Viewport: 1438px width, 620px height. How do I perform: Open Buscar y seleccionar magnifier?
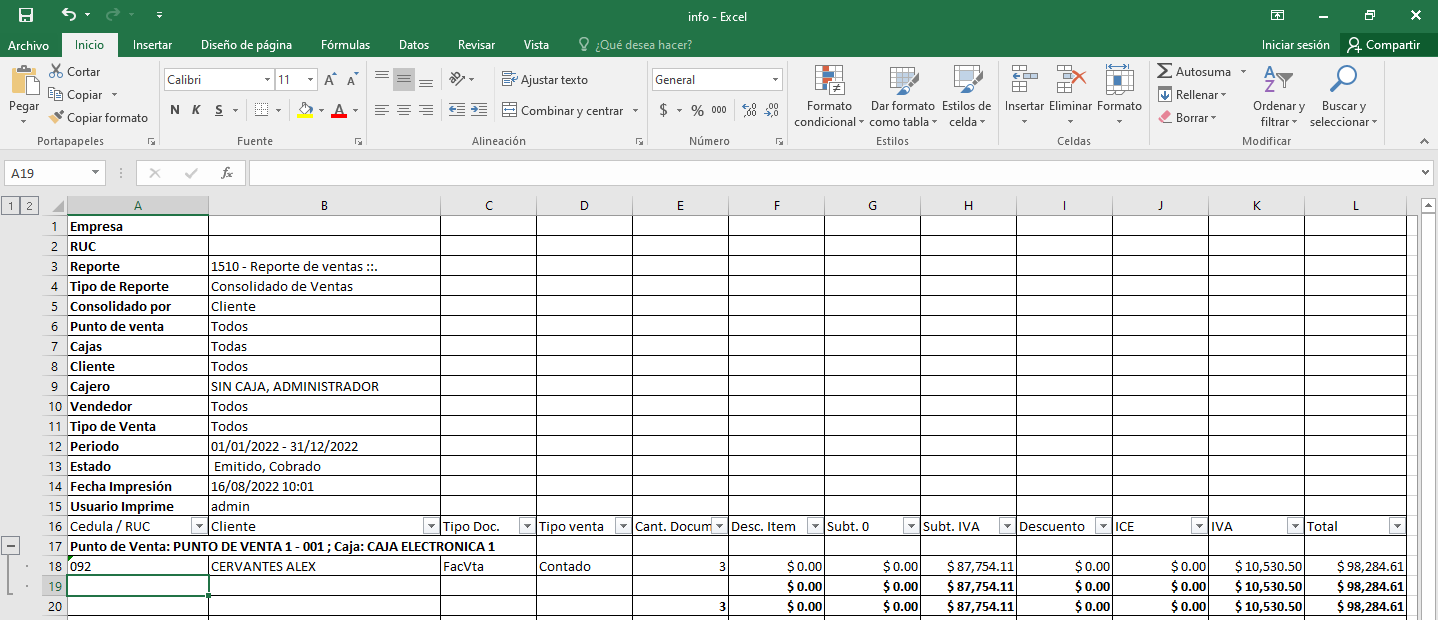1343,80
